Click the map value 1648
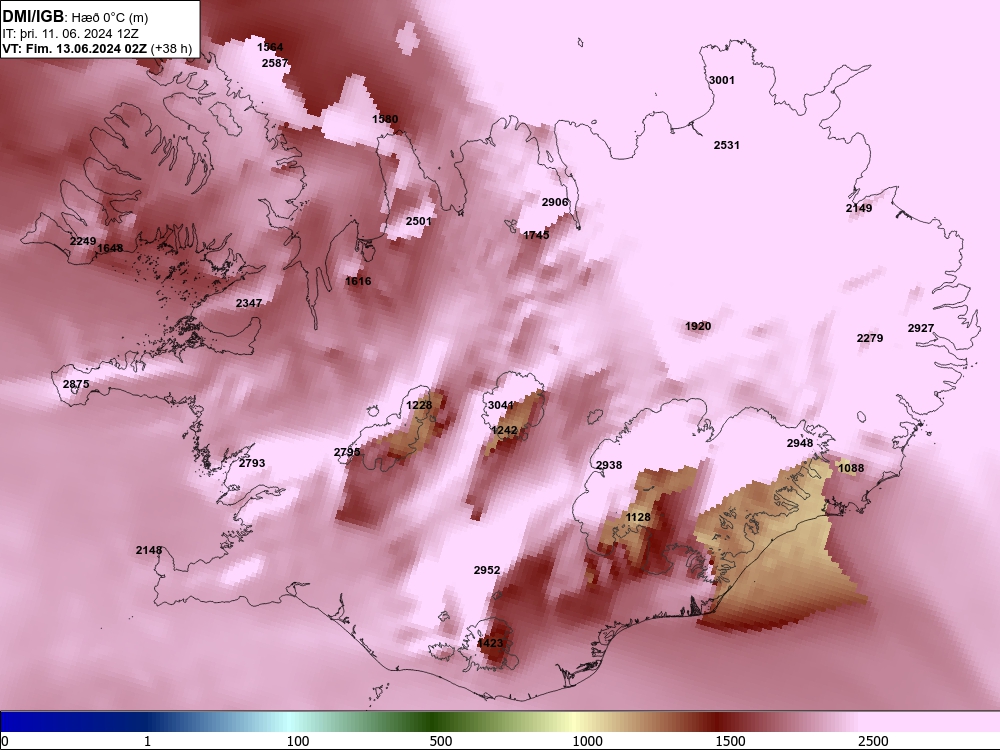The height and width of the screenshot is (750, 1000). point(110,248)
